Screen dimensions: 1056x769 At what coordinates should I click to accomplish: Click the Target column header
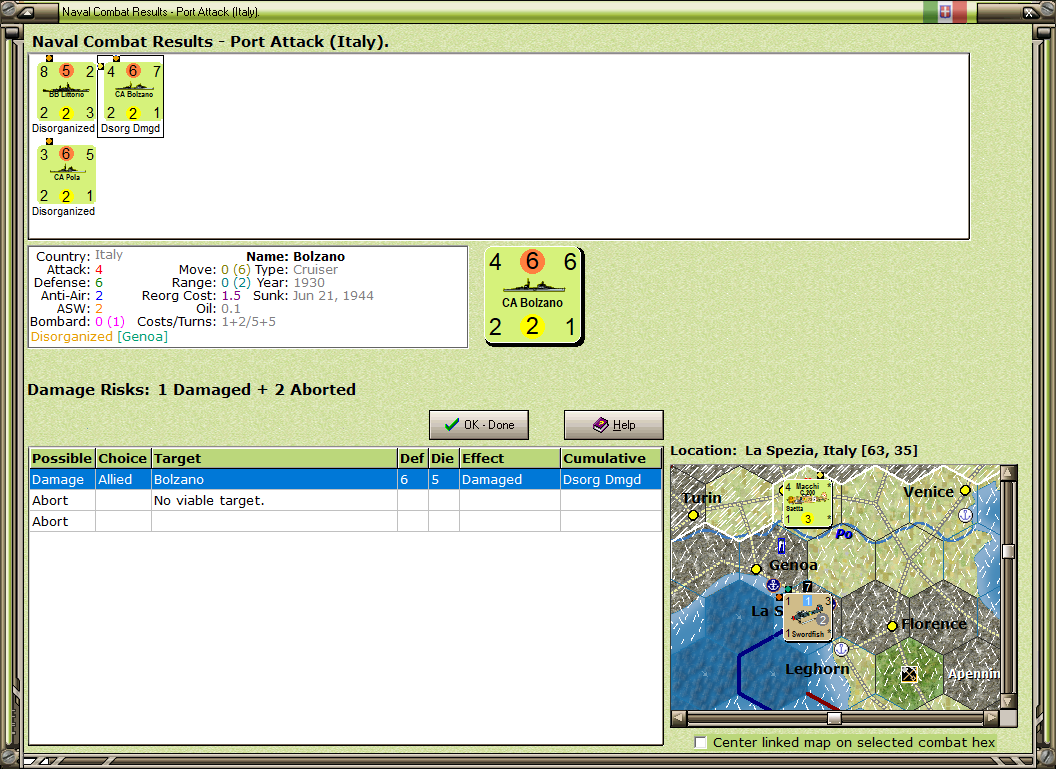[x=275, y=459]
